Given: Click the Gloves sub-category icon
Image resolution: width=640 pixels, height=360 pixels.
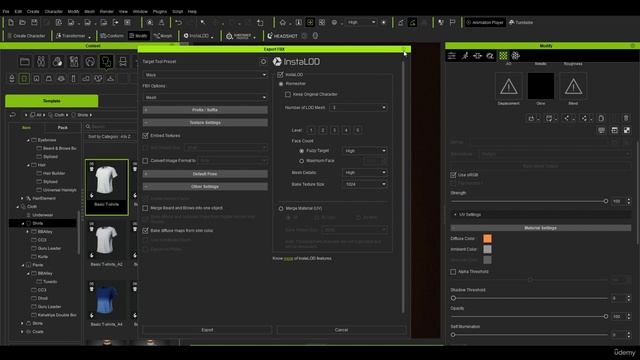Looking at the screenshot, I should pyautogui.click(x=98, y=78).
